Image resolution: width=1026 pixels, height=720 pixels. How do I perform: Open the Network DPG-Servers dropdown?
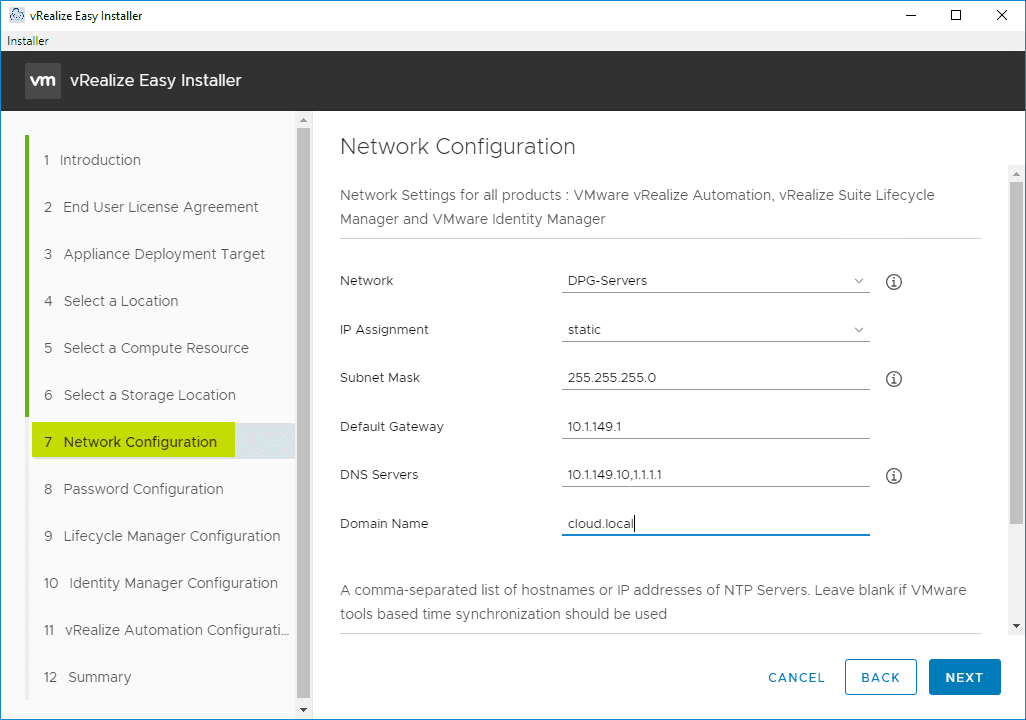715,281
